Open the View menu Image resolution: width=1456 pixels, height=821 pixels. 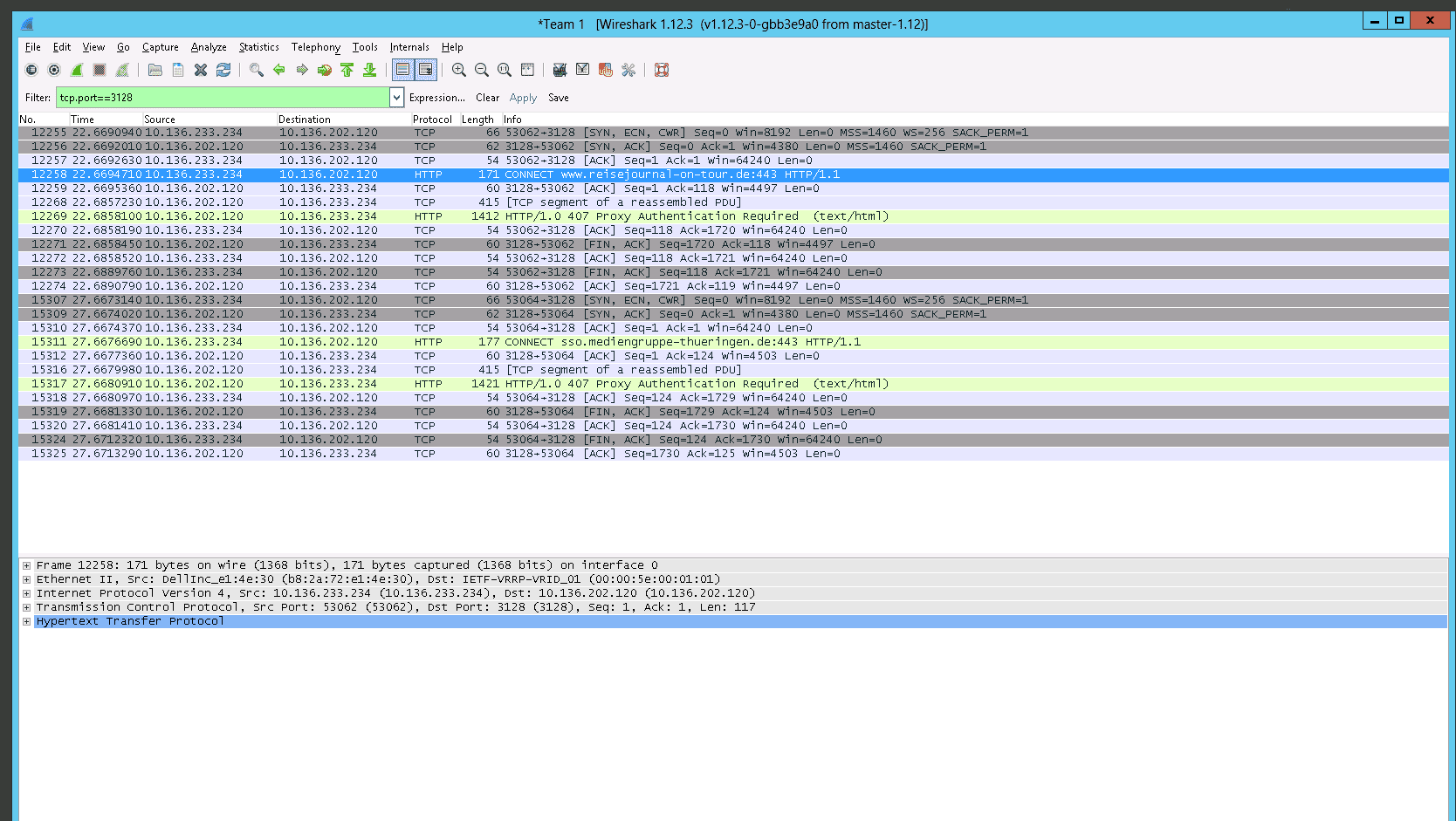[93, 47]
